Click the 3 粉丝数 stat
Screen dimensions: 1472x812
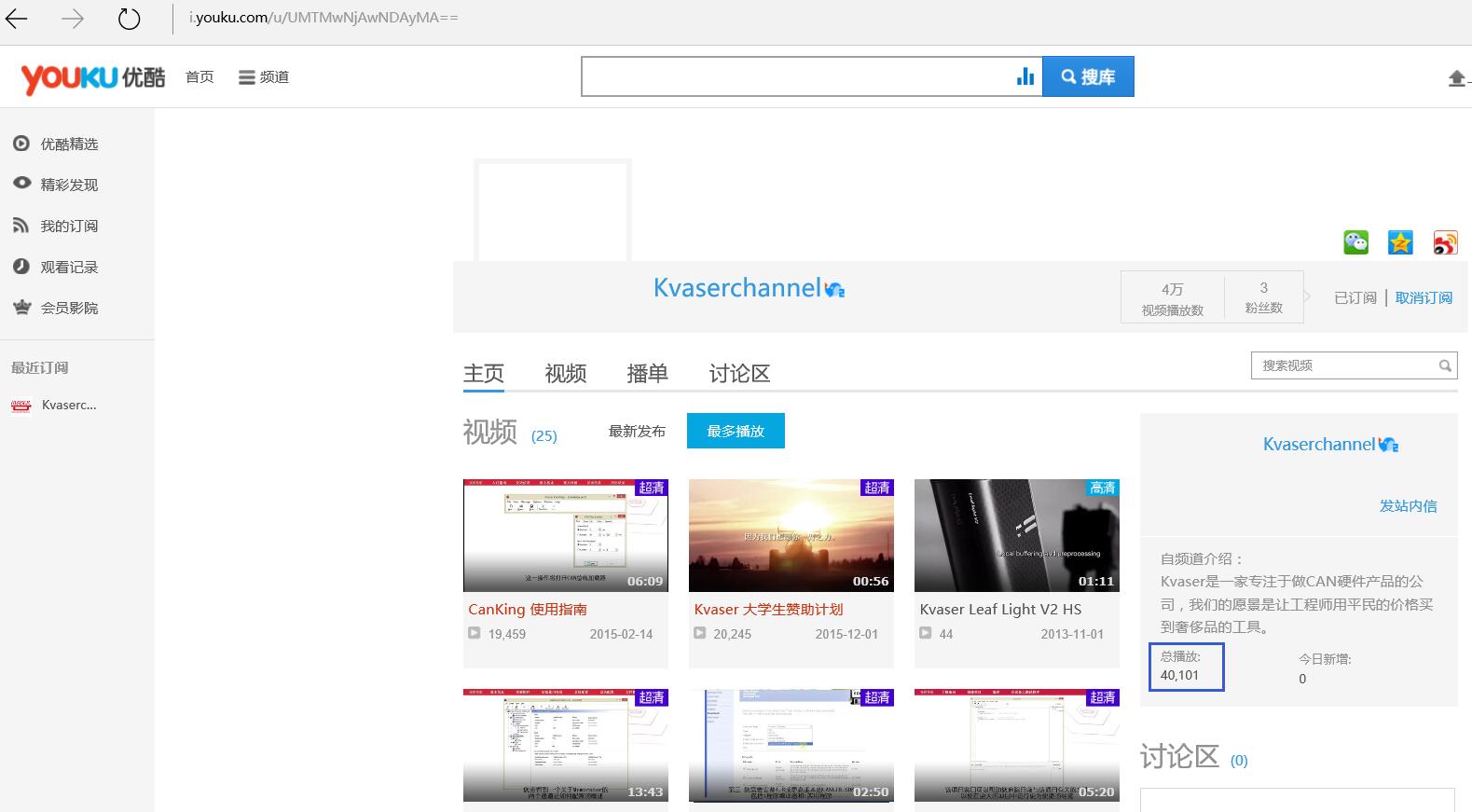tap(1263, 297)
